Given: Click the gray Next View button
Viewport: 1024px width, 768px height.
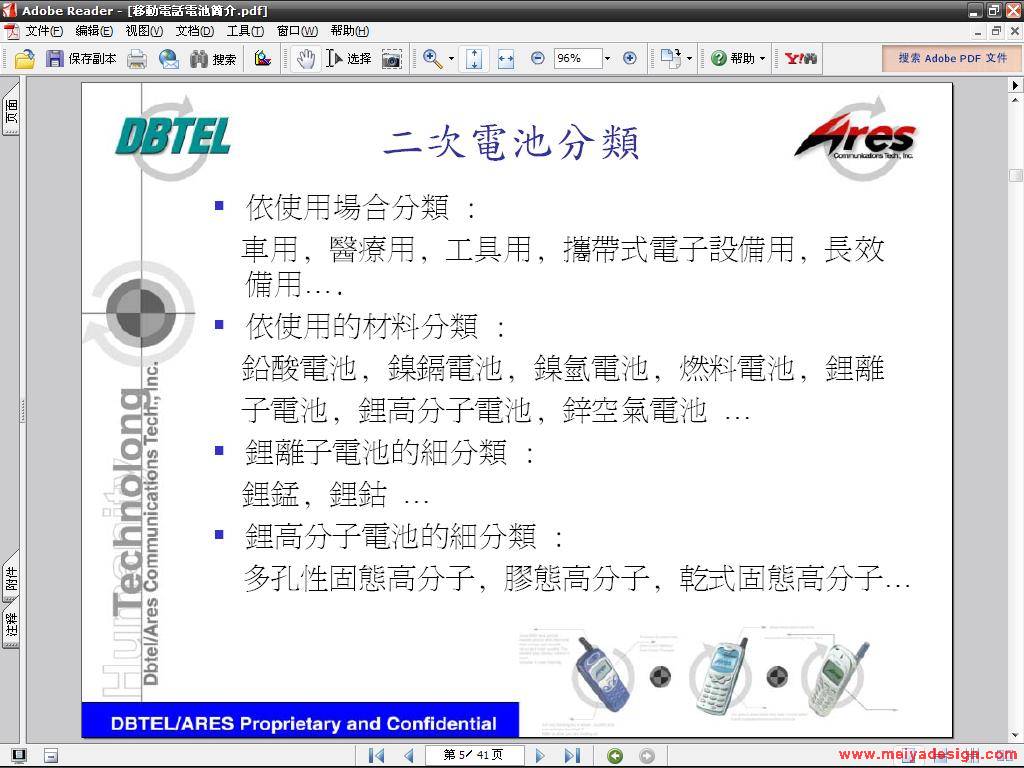Looking at the screenshot, I should click(x=647, y=756).
